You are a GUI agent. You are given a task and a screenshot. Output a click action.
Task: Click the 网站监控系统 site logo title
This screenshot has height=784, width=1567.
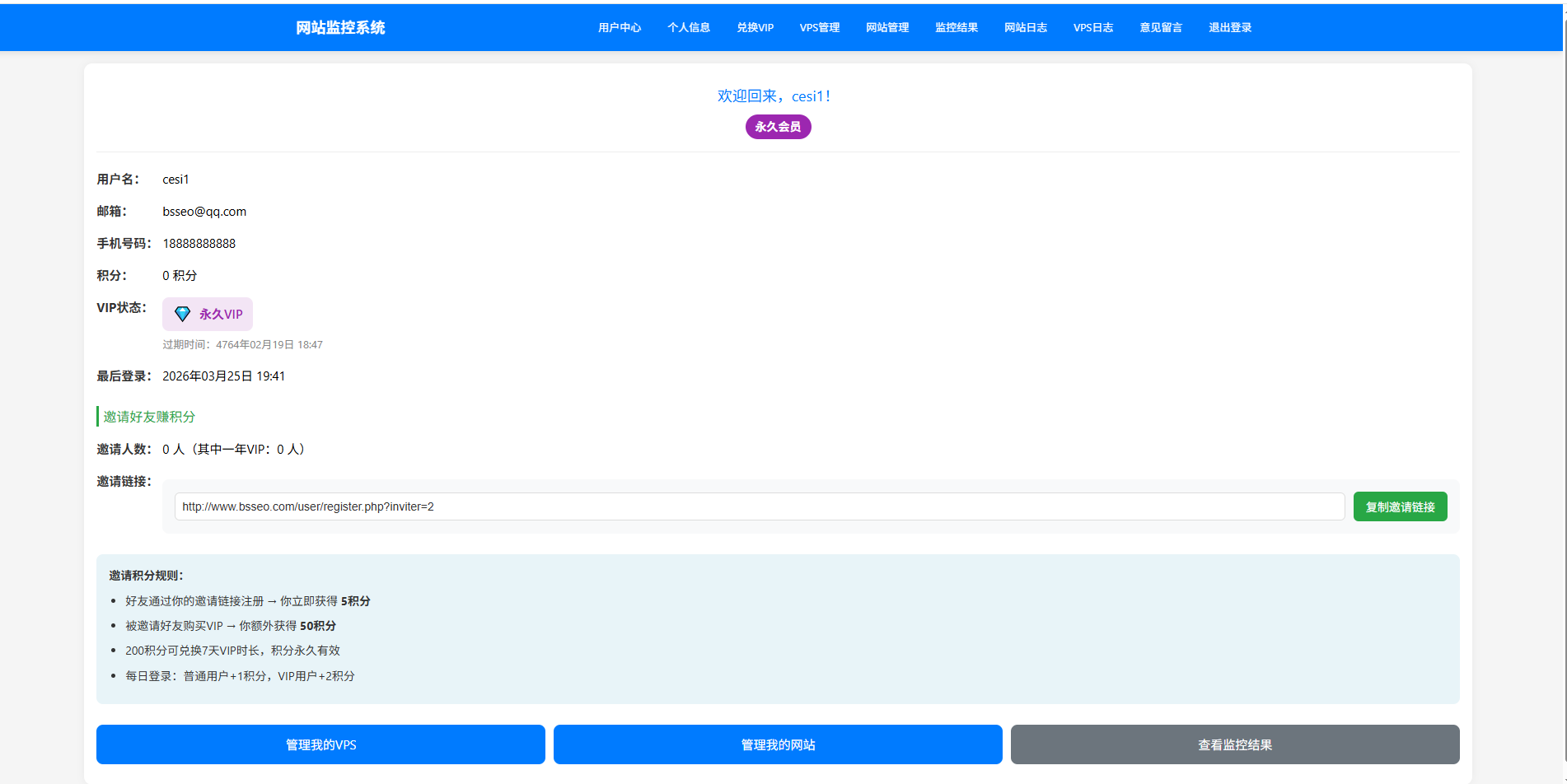(x=340, y=27)
